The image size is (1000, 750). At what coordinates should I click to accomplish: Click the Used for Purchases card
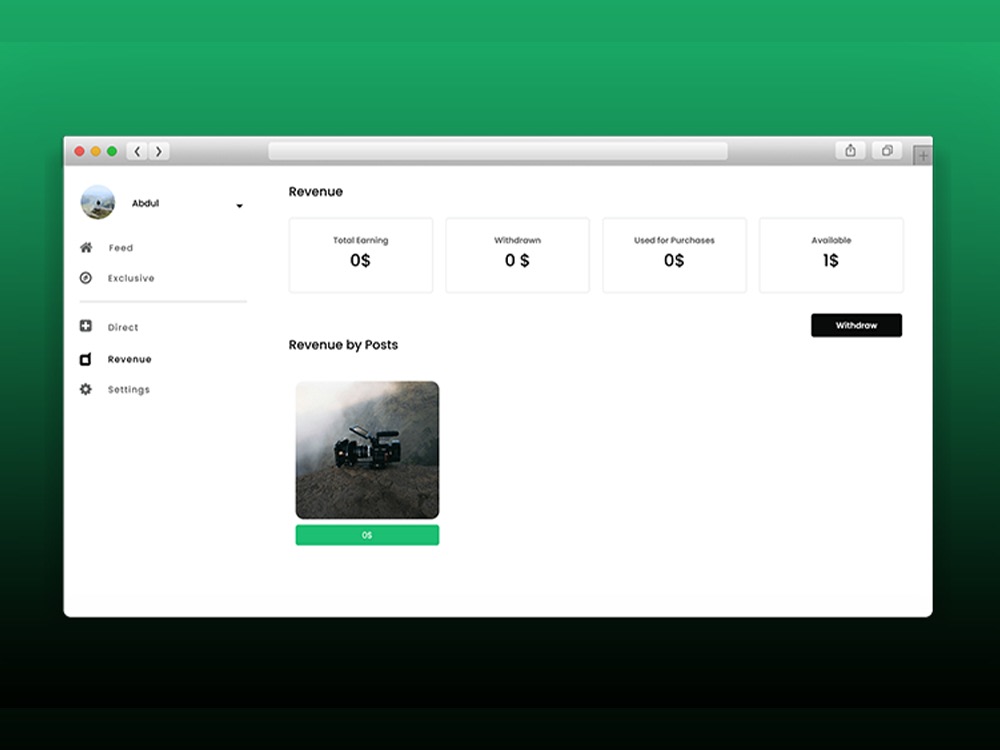(x=674, y=255)
